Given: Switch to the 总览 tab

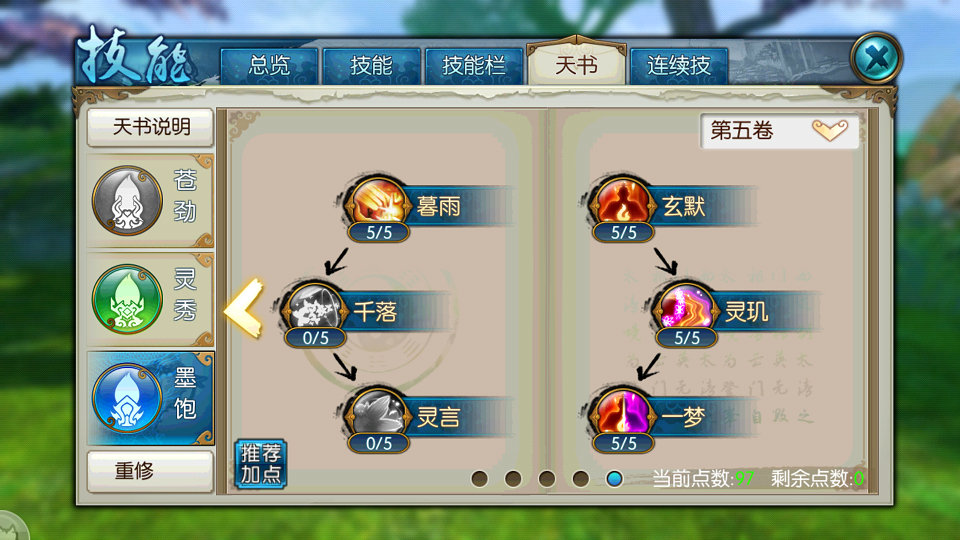Looking at the screenshot, I should [x=269, y=66].
